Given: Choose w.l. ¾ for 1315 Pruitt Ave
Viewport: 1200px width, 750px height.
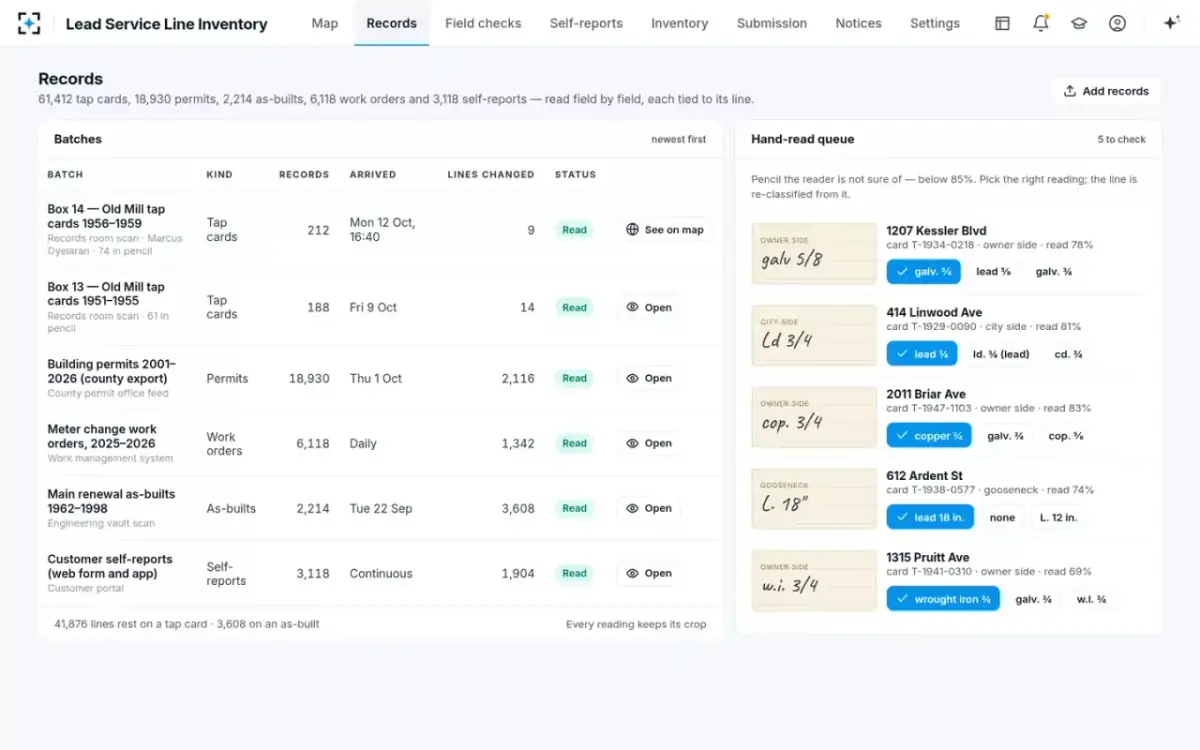Looking at the screenshot, I should (1091, 600).
